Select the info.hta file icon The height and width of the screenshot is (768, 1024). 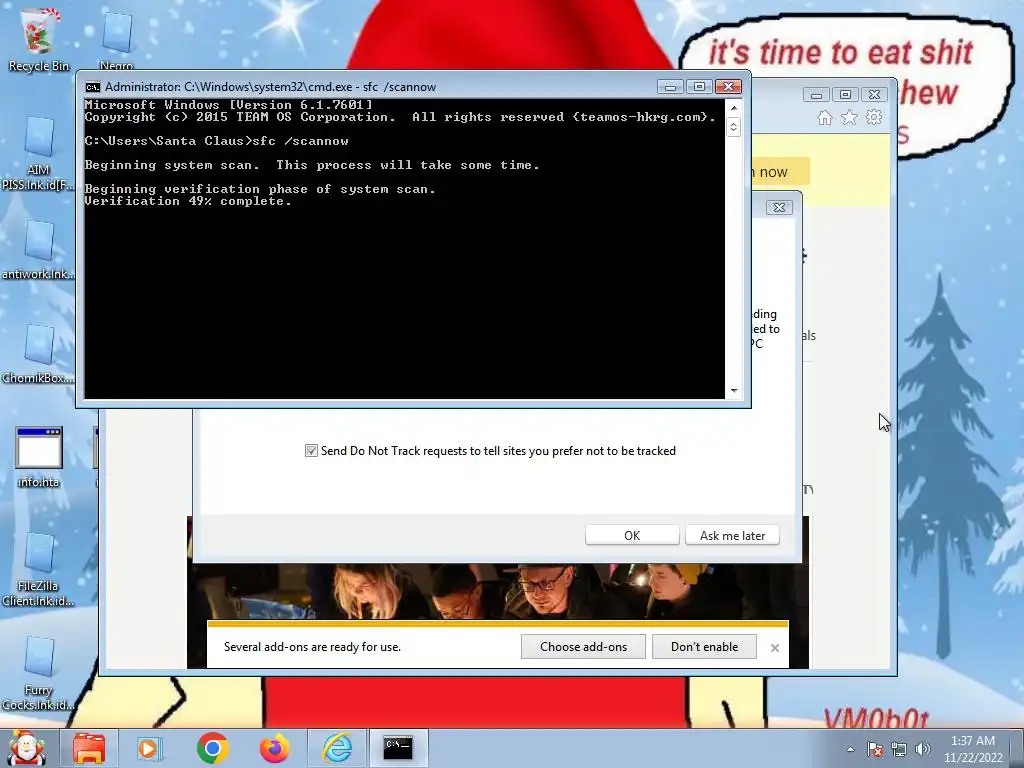[39, 457]
